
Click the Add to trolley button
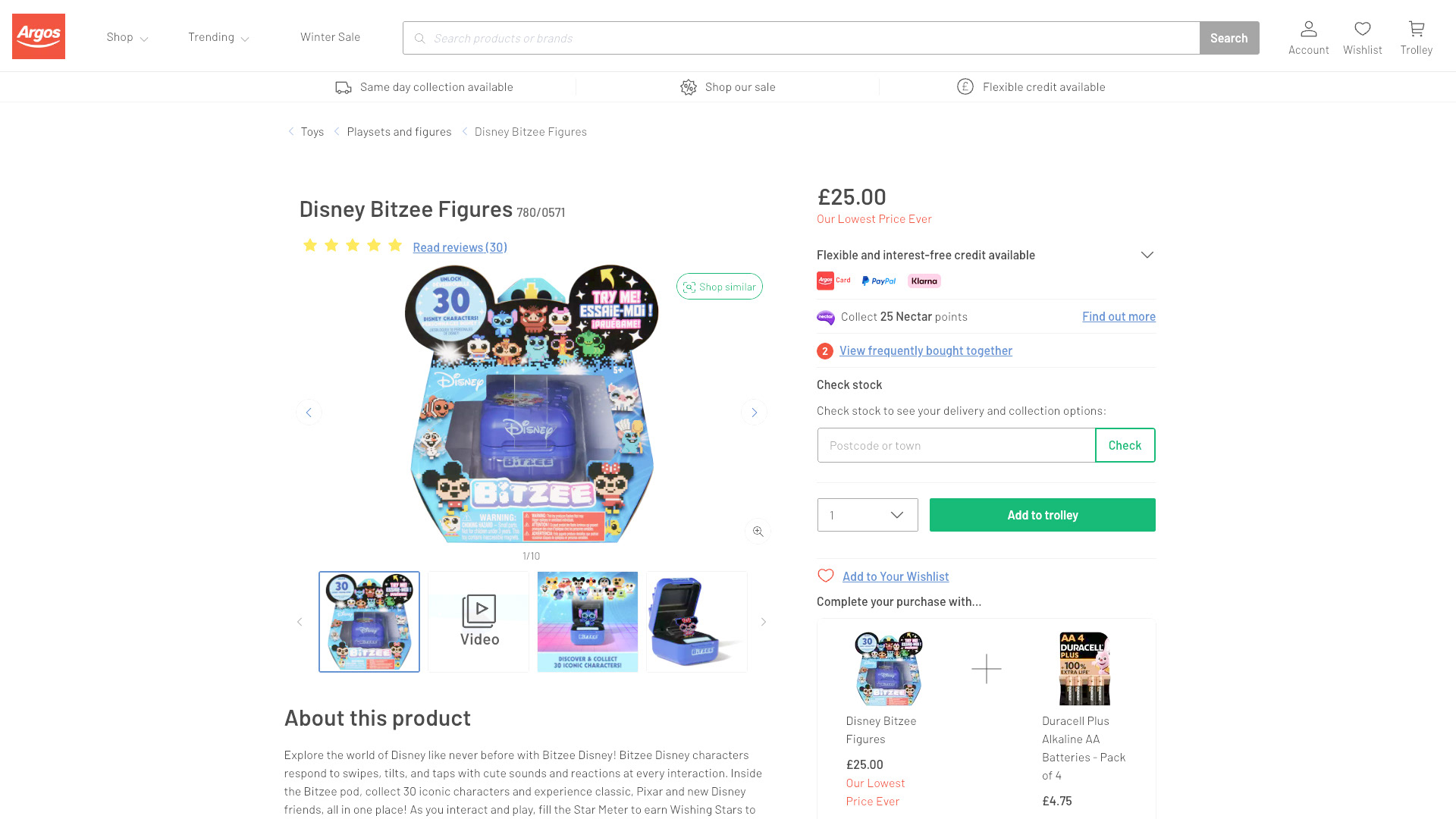coord(1042,515)
